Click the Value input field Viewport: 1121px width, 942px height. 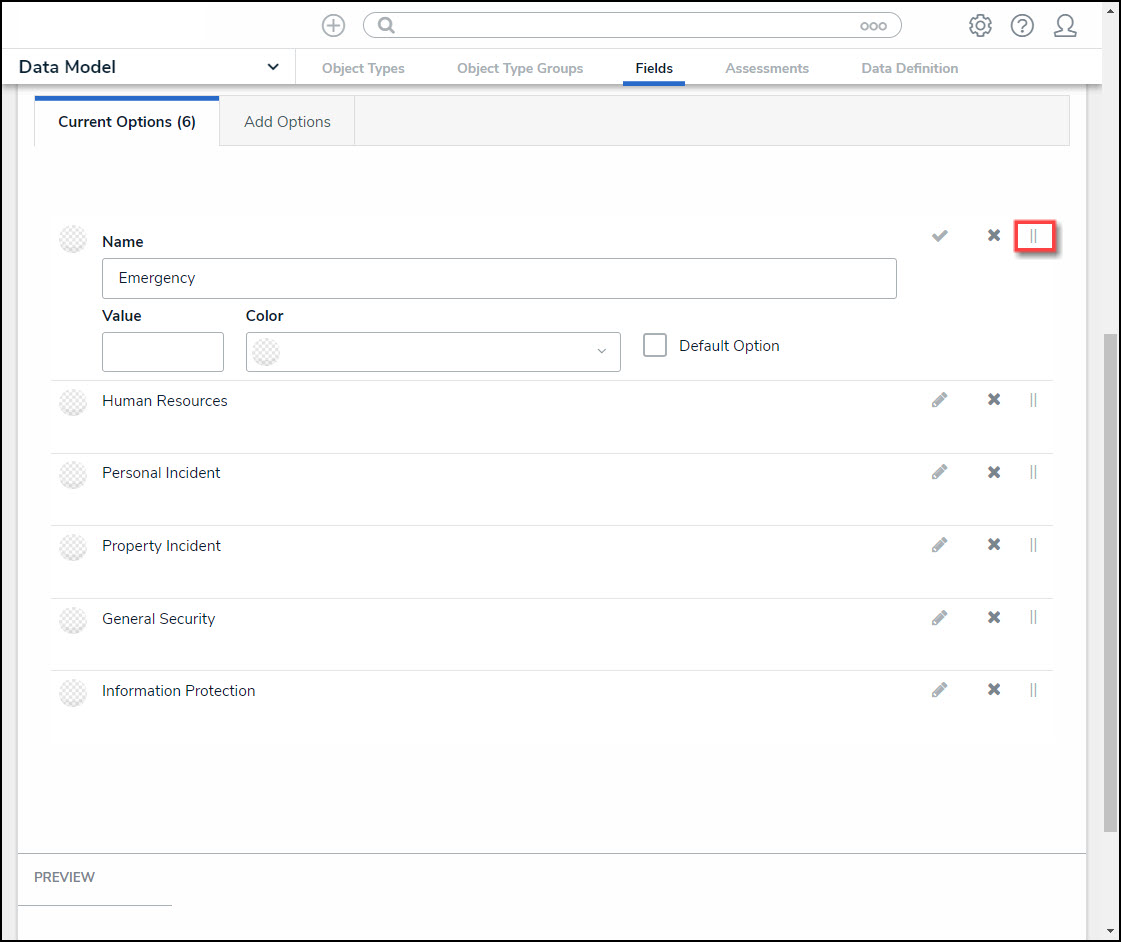163,352
